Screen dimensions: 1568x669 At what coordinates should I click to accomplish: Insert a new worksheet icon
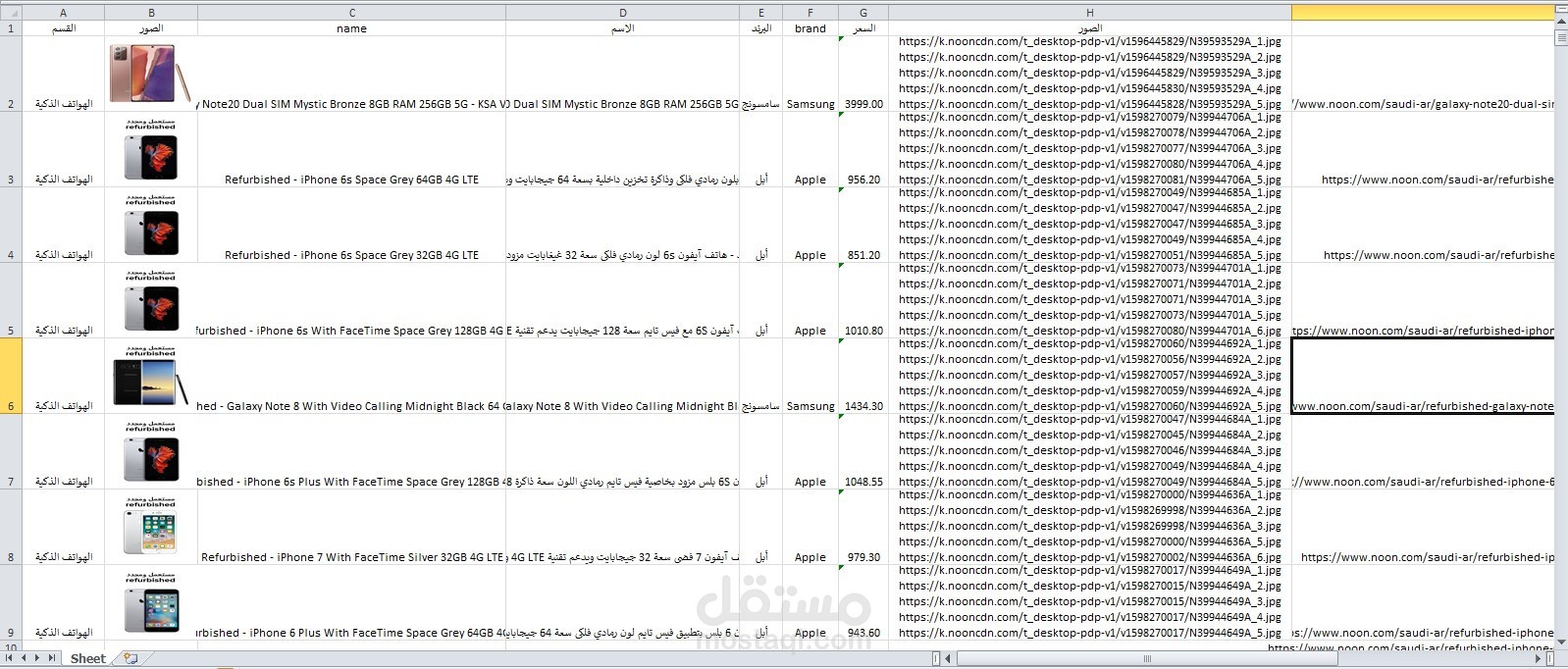(x=131, y=658)
